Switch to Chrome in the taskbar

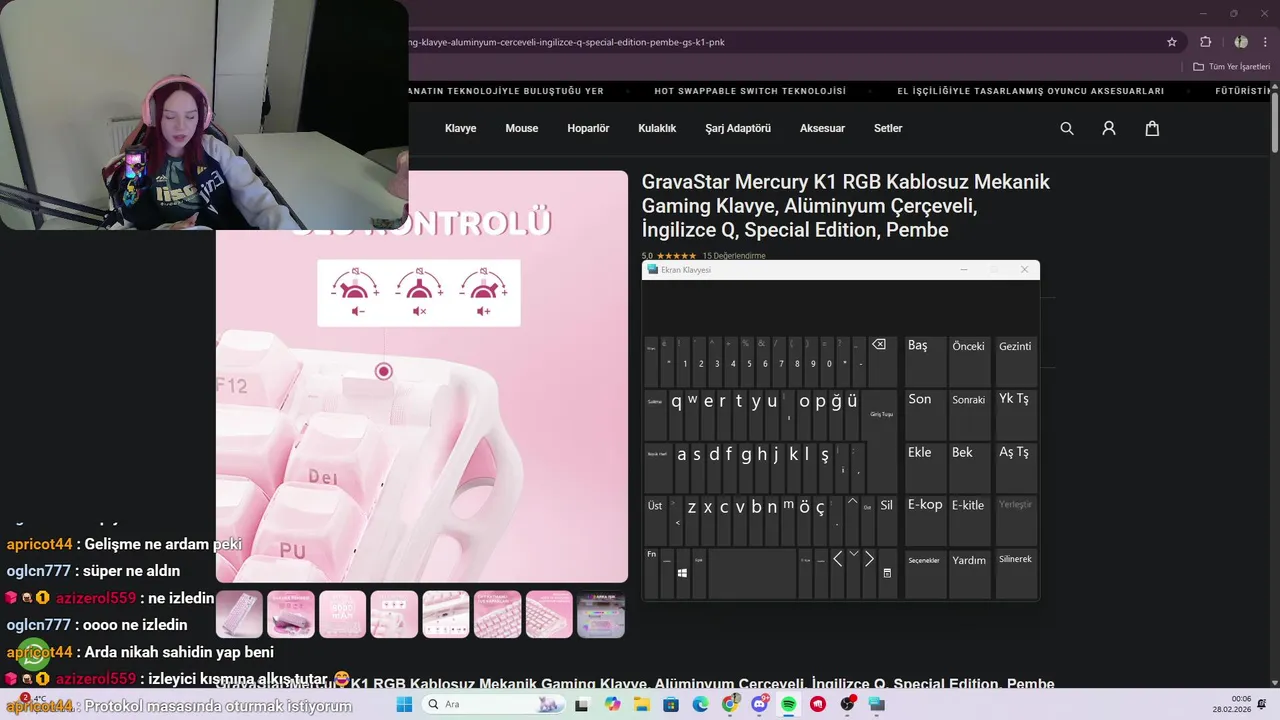(730, 704)
